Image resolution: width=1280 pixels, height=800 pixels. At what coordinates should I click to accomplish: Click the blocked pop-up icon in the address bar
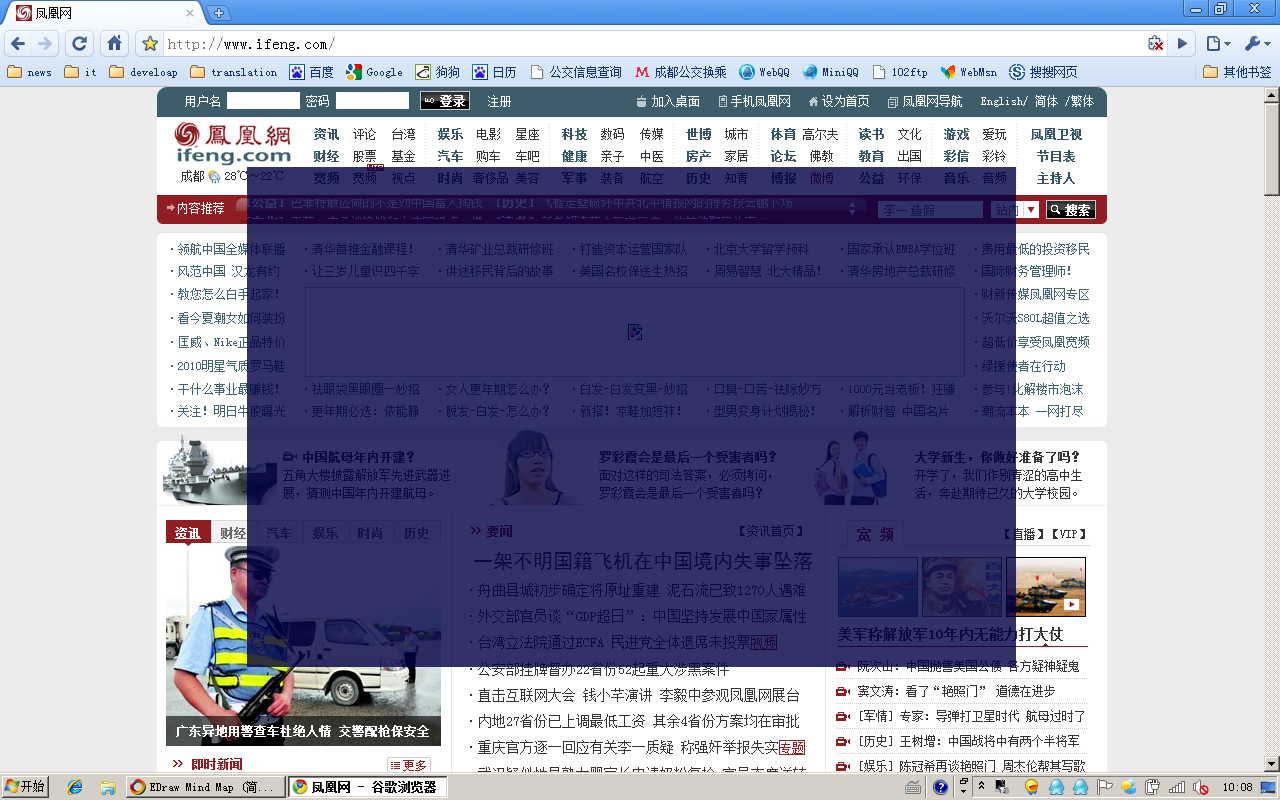pos(1156,44)
